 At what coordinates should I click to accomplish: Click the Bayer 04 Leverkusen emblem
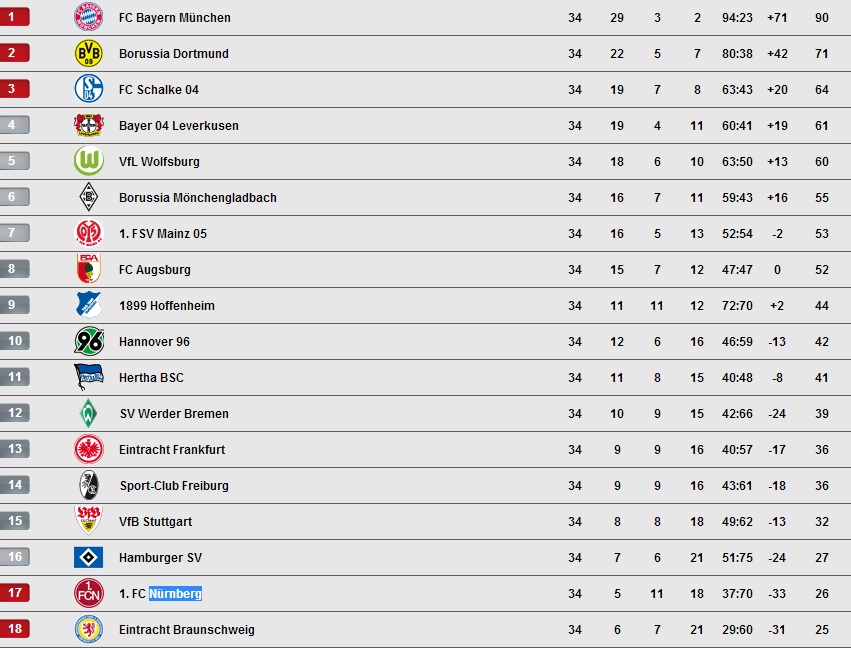click(x=88, y=125)
